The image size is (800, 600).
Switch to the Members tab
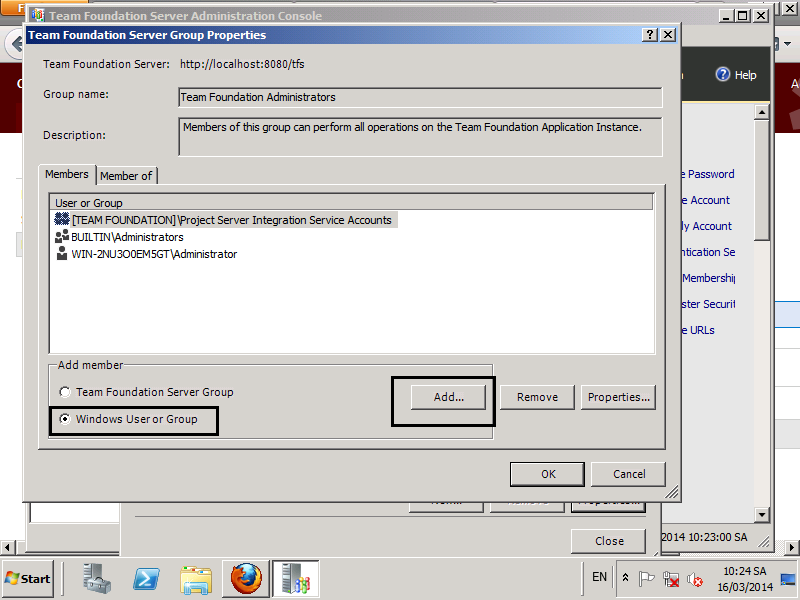pyautogui.click(x=67, y=174)
